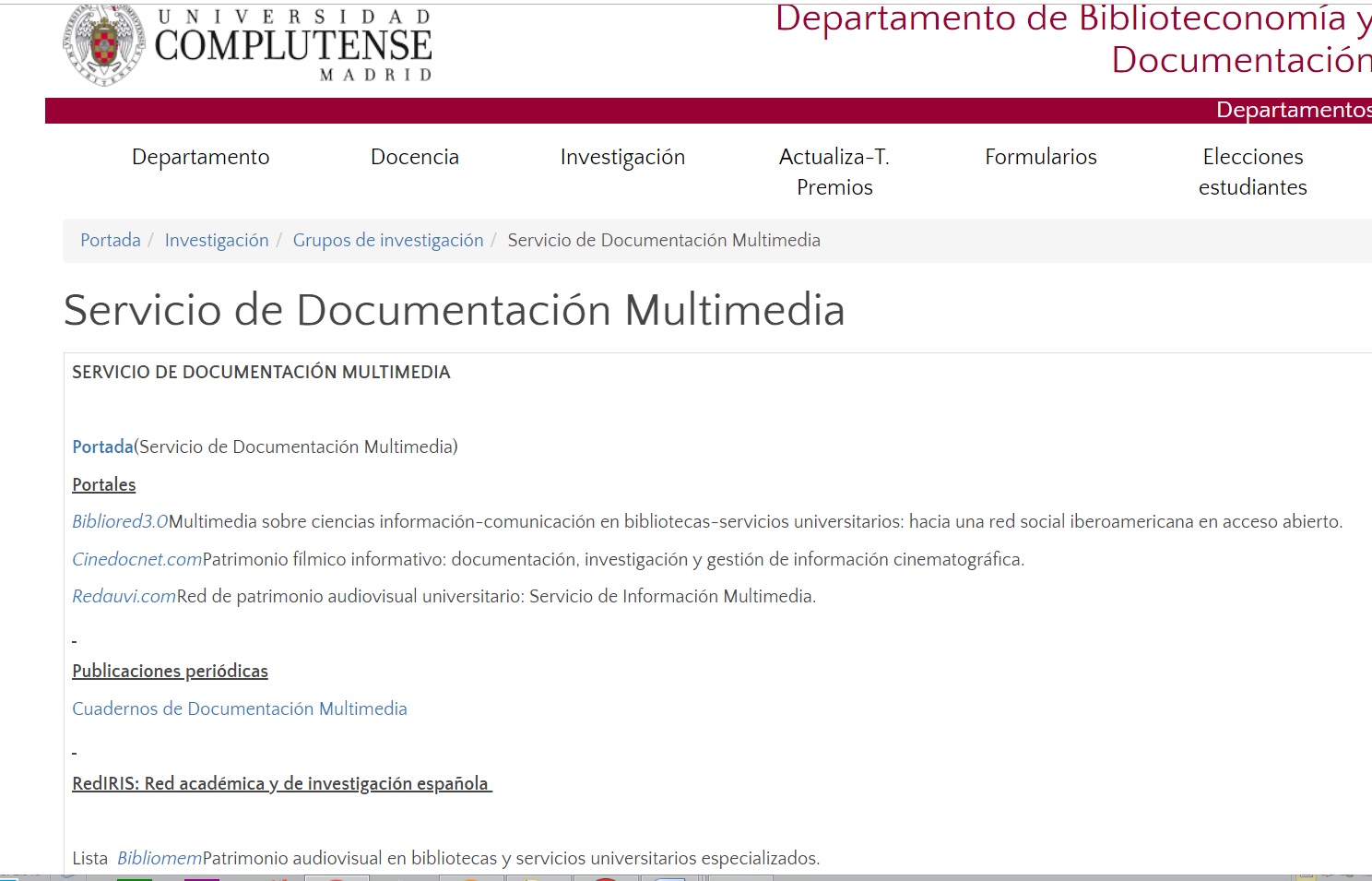The image size is (1372, 881).
Task: Click the uppercase SERVICIO DE DOCUMENTACIÓN MULTIMEDIA text
Action: pos(262,373)
